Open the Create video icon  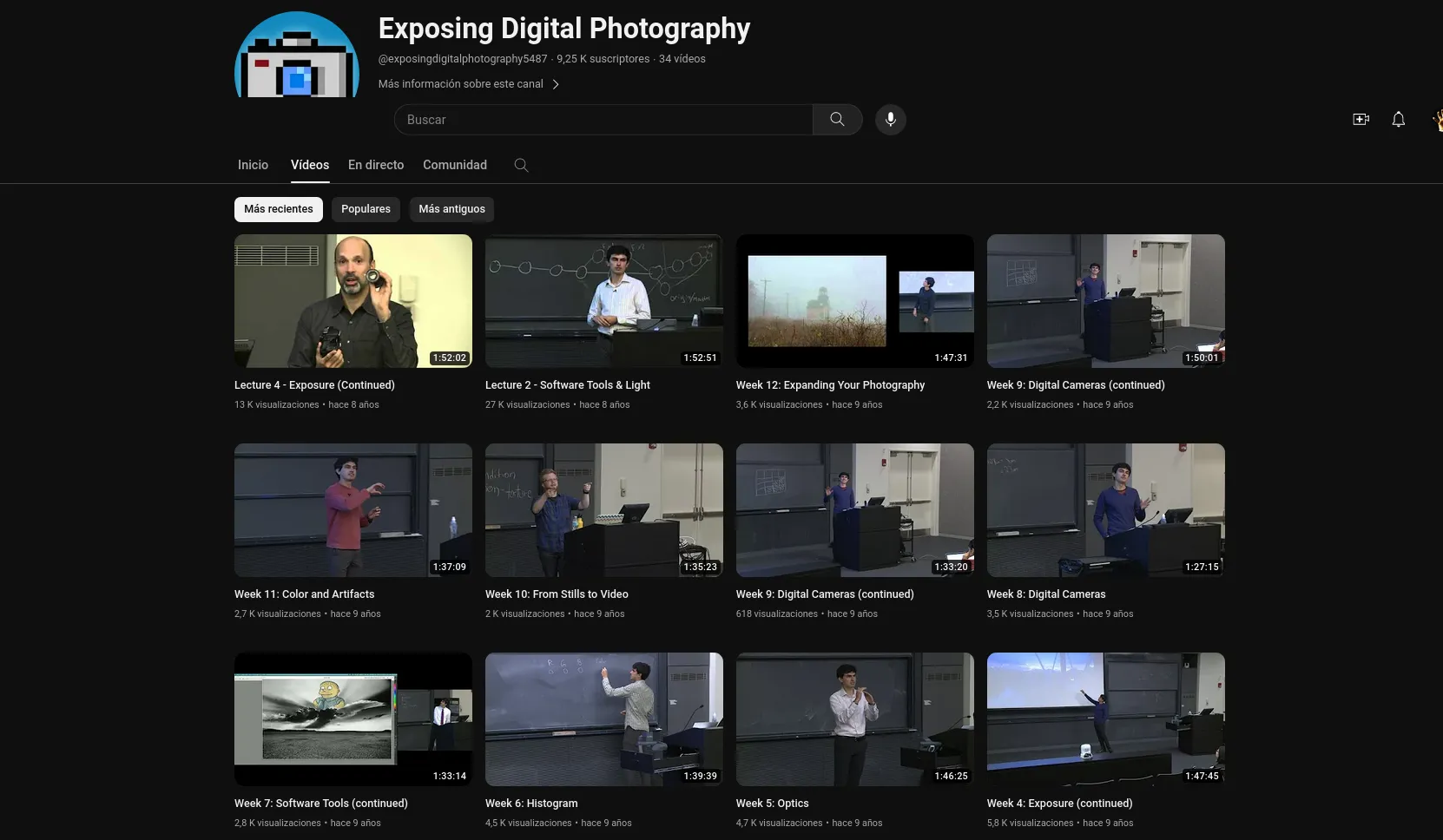point(1361,120)
